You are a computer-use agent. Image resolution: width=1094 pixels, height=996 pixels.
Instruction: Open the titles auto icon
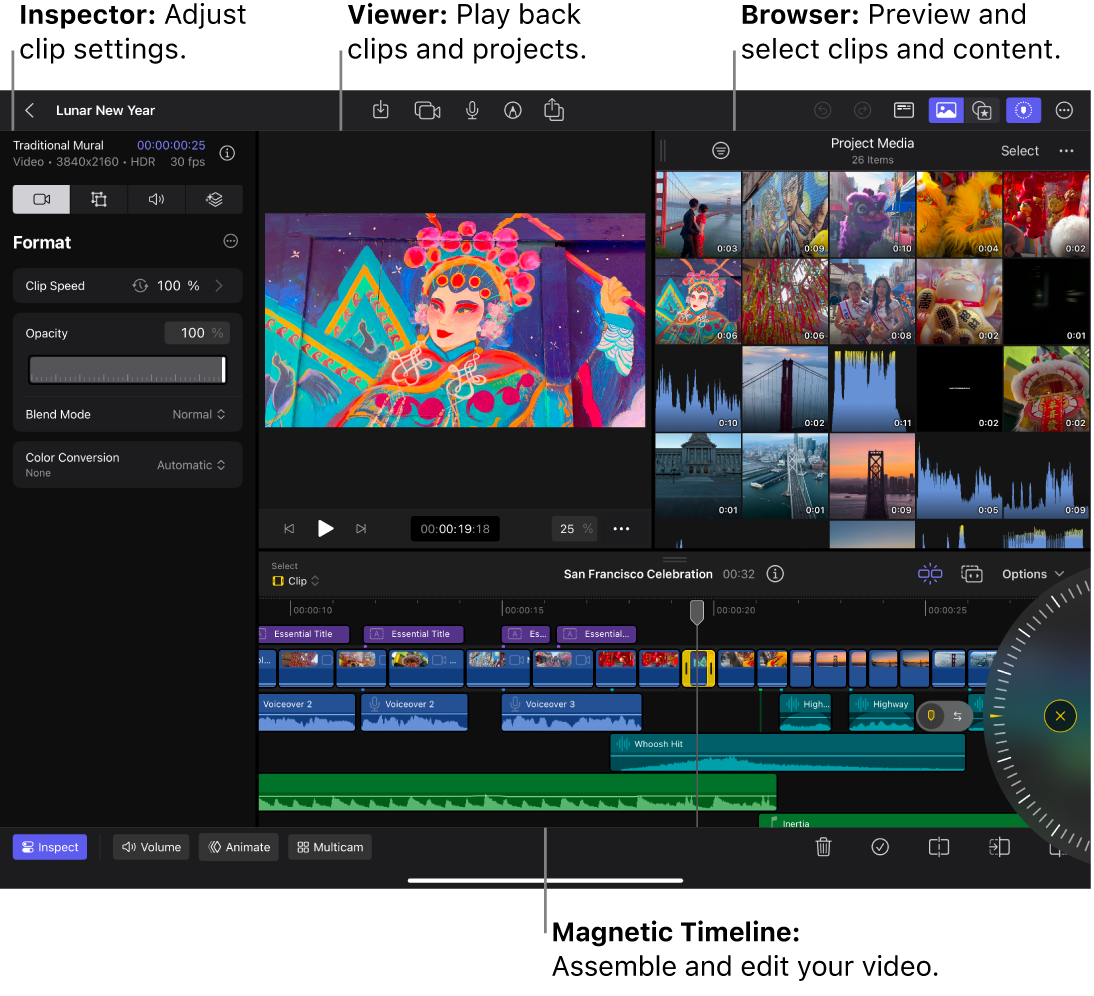513,110
